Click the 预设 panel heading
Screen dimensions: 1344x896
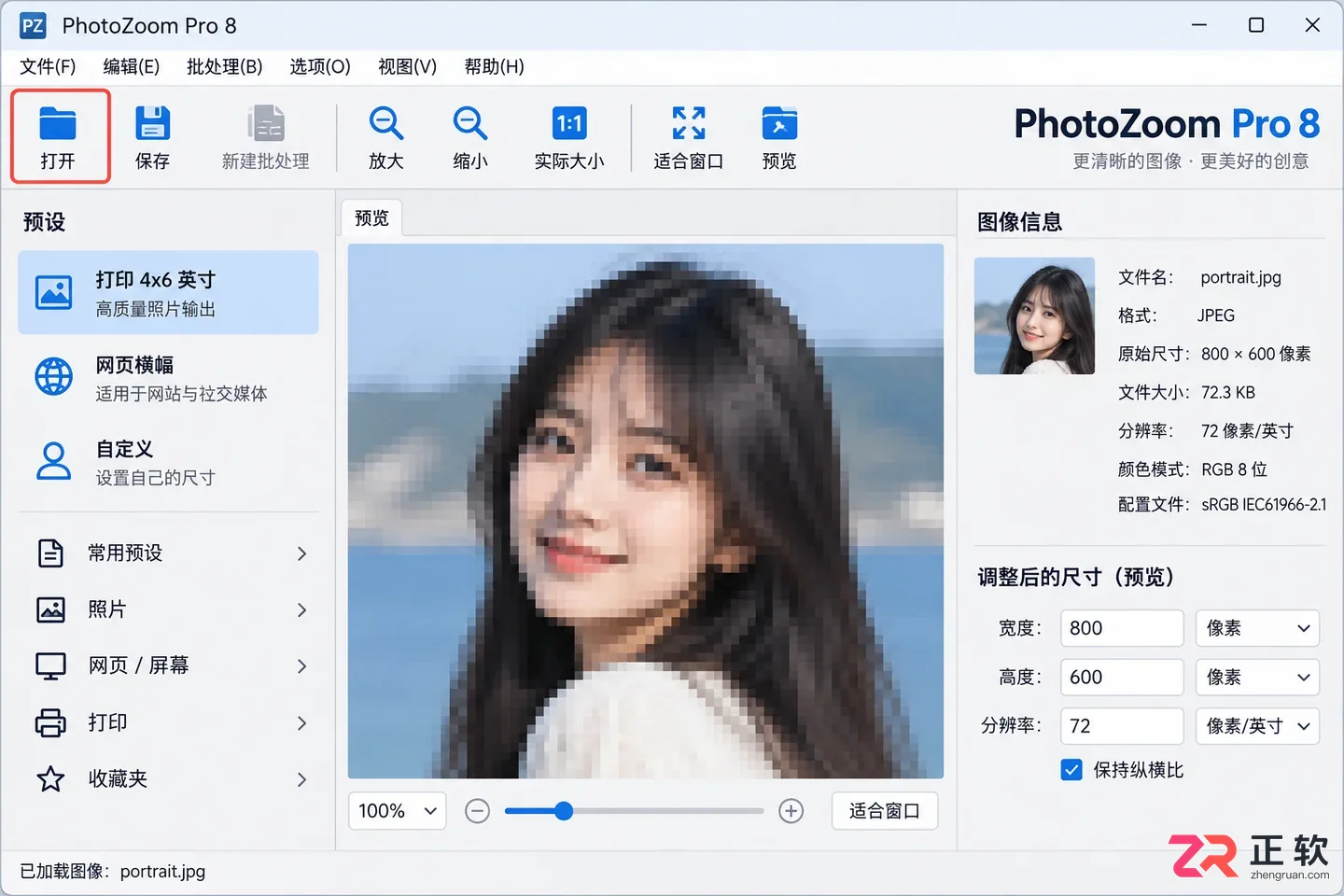[44, 222]
